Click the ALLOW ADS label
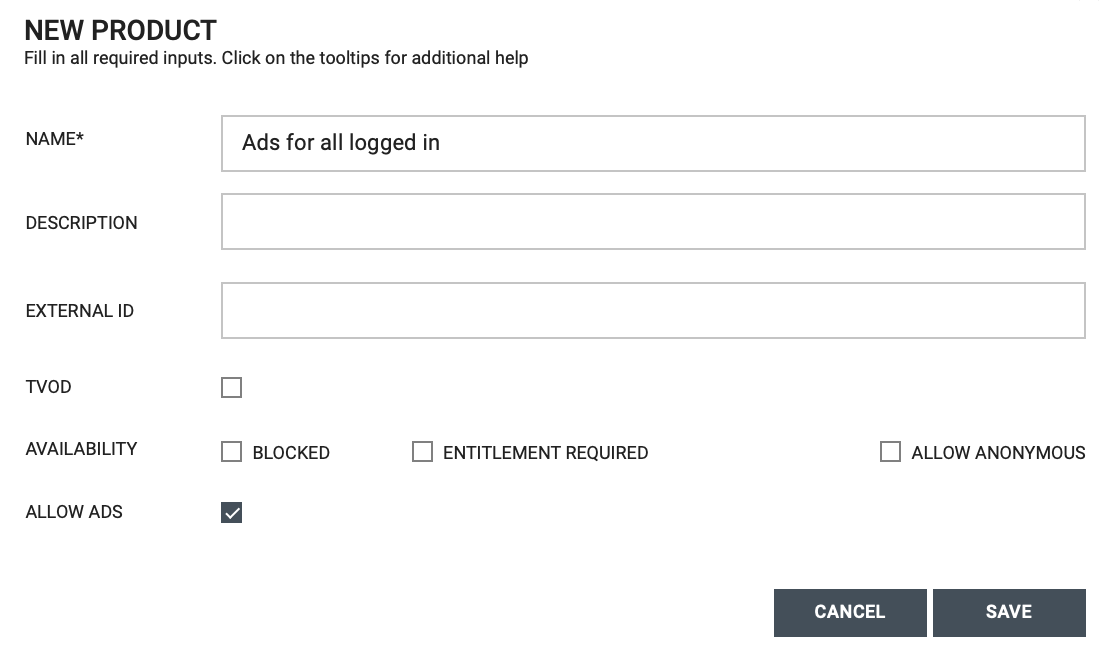Screen dimensions: 1114x656 pyautogui.click(x=74, y=512)
